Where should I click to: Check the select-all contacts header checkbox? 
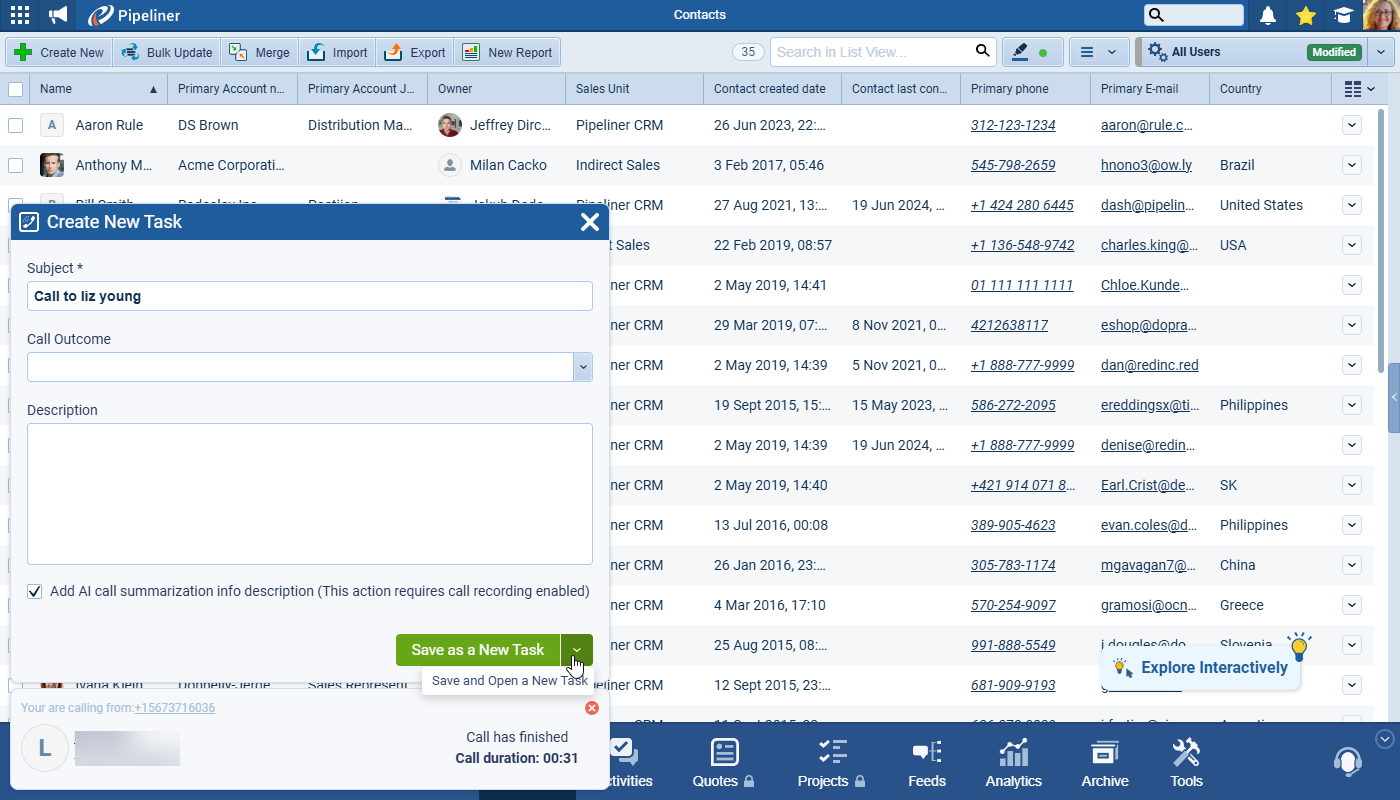15,89
